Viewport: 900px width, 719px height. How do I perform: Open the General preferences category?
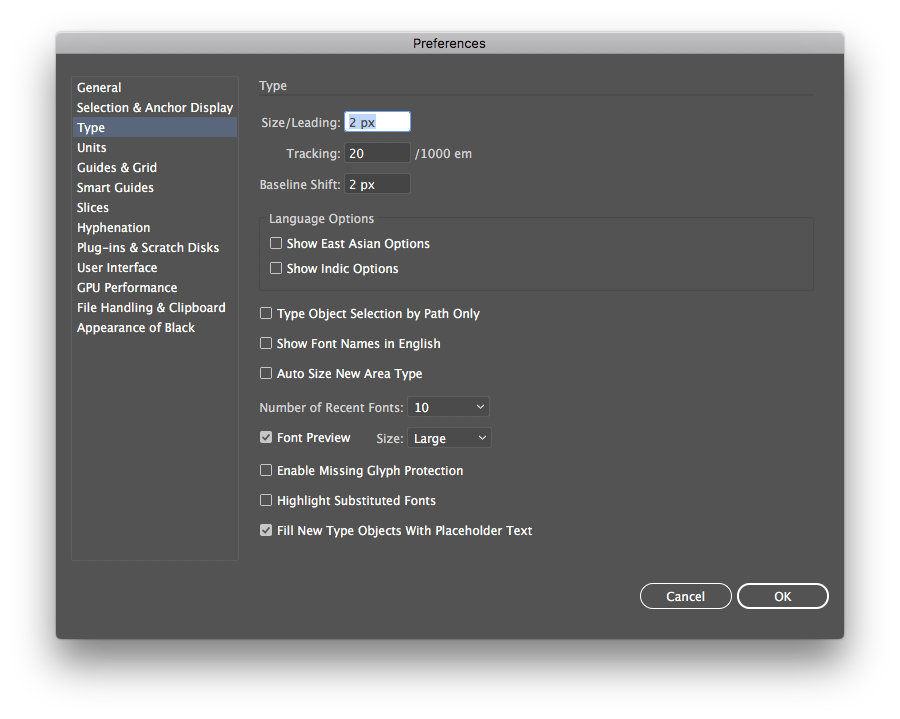[x=99, y=88]
